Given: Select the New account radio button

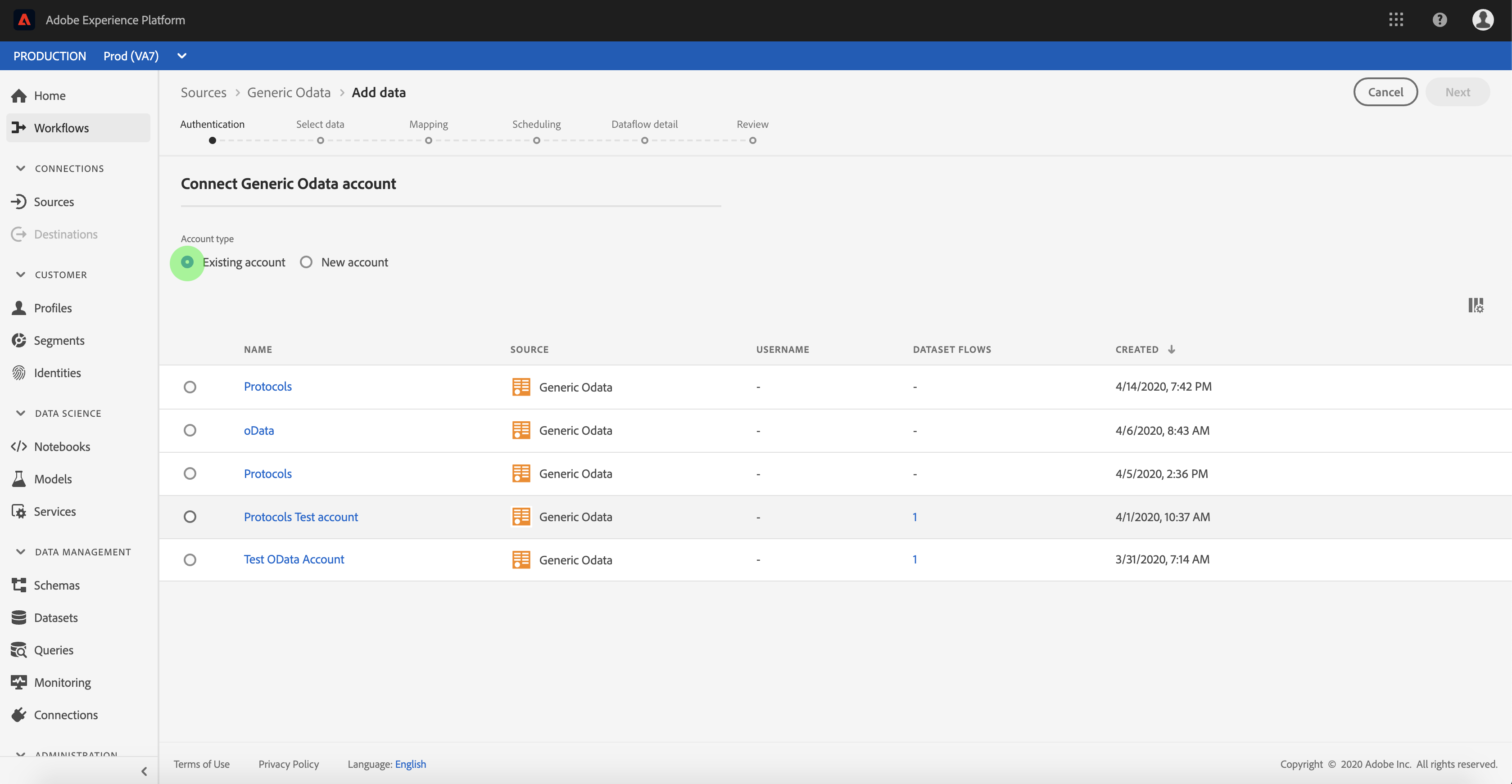Looking at the screenshot, I should pos(306,262).
